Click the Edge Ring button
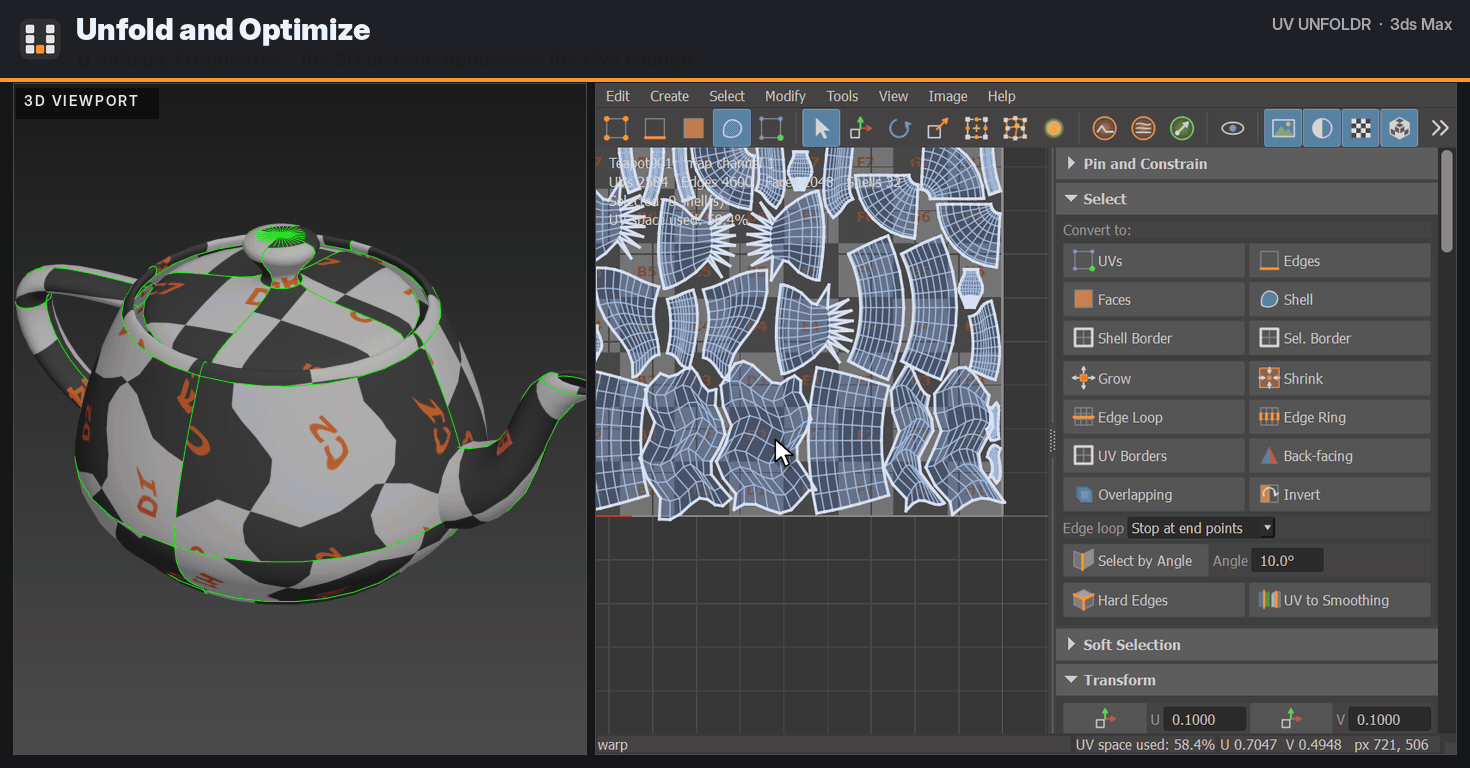This screenshot has height=768, width=1470. 1340,418
